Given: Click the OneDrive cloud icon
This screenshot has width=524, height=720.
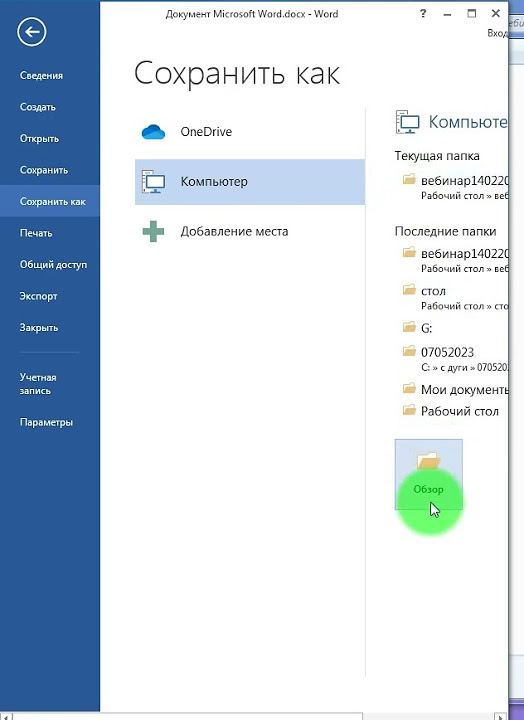Looking at the screenshot, I should click(153, 132).
